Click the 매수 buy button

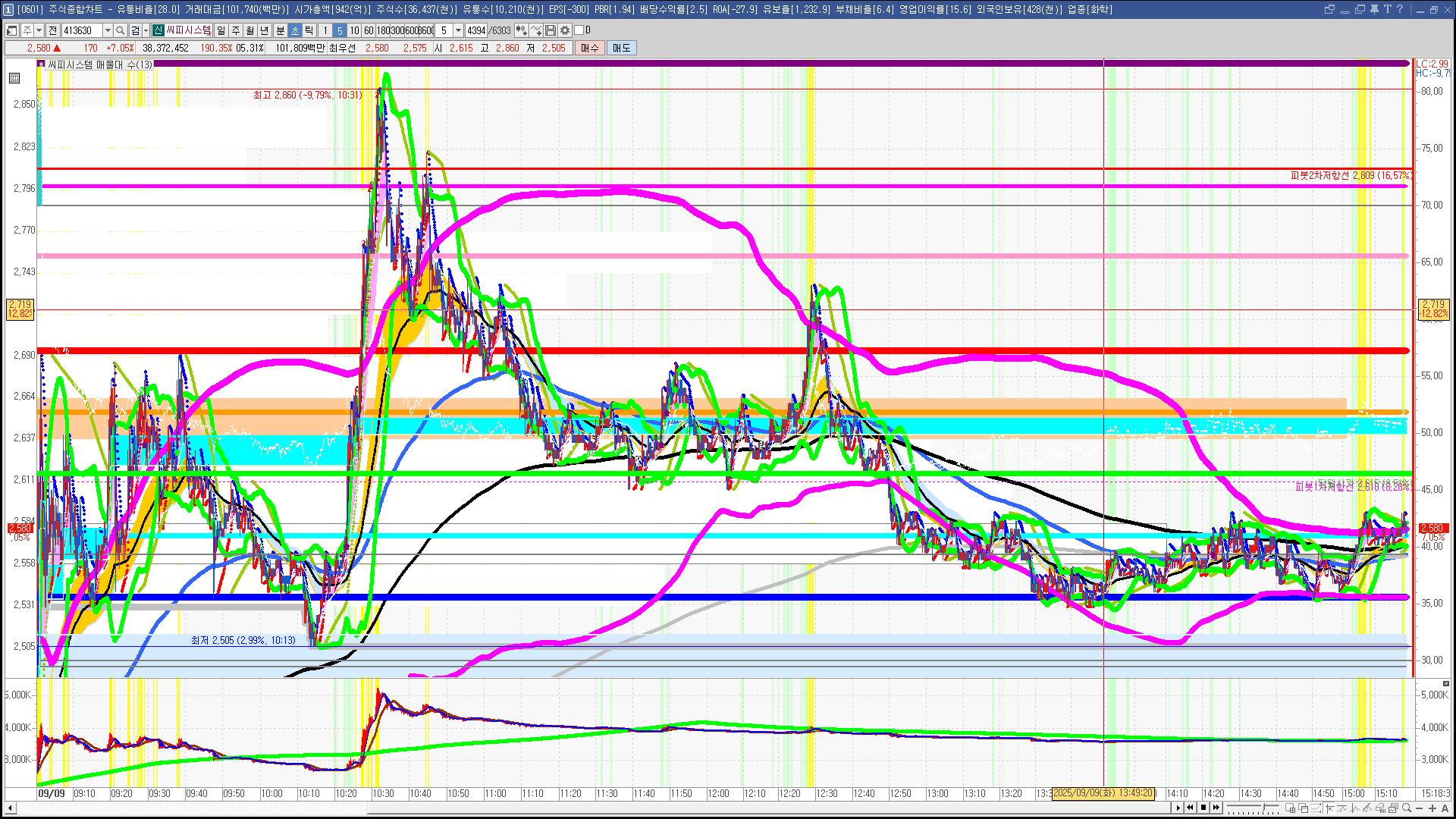[589, 48]
